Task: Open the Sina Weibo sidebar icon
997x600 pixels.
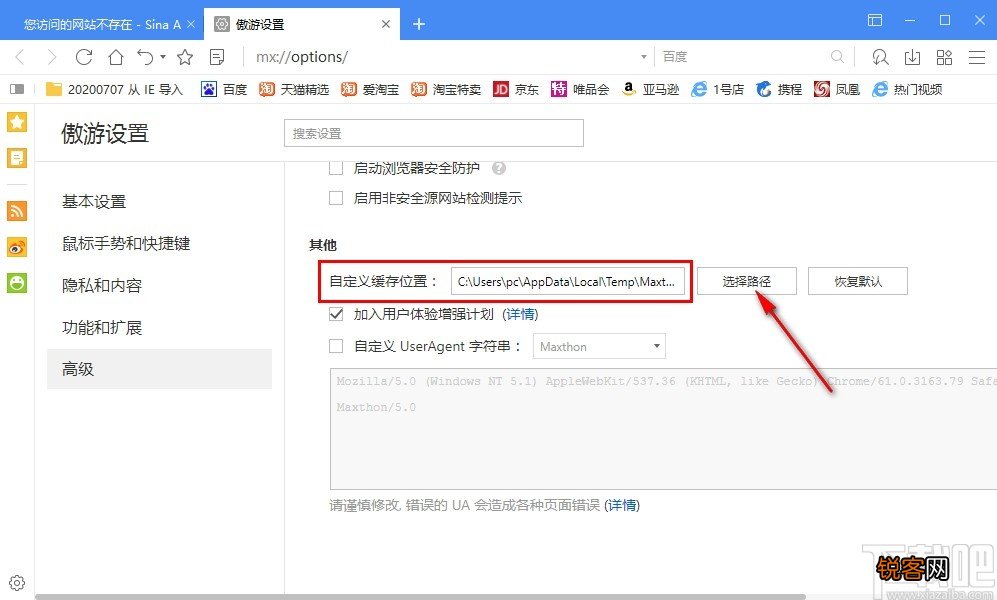Action: (x=16, y=247)
